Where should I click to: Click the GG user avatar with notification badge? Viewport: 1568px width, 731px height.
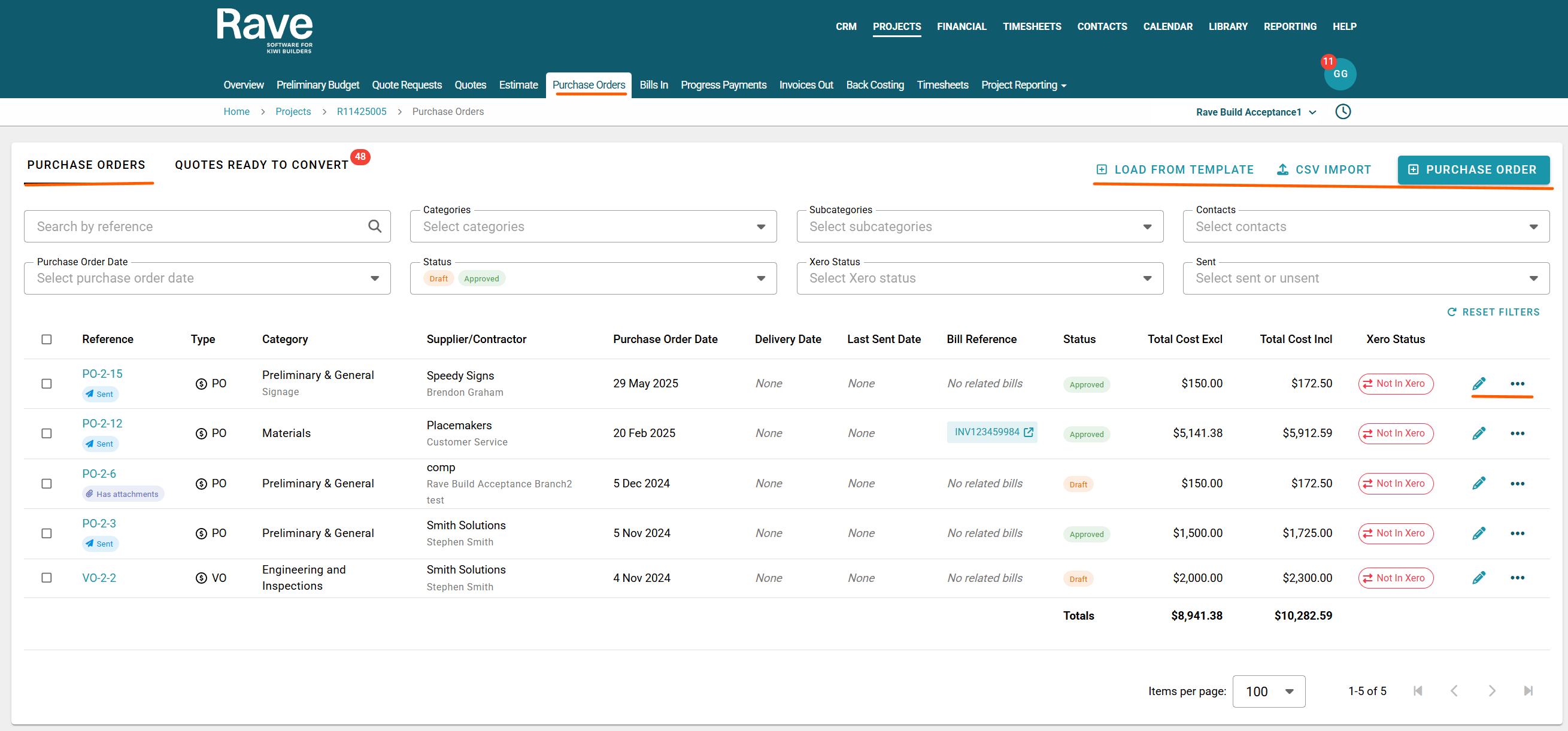point(1340,74)
